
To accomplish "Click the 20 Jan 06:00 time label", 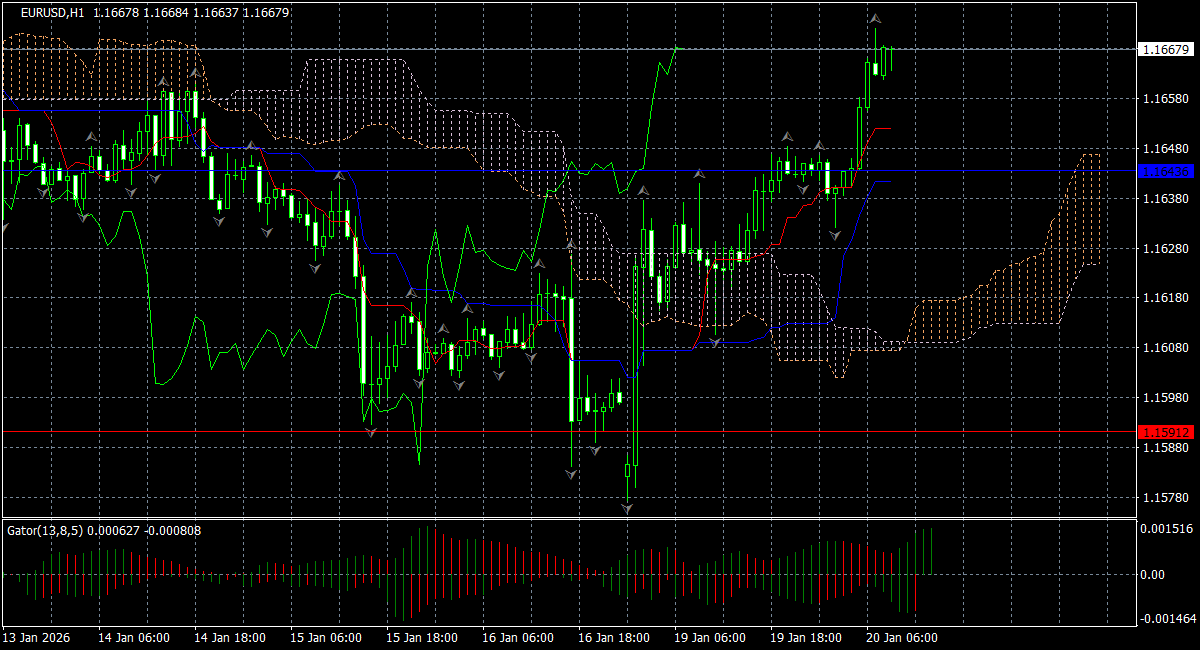I will [900, 638].
